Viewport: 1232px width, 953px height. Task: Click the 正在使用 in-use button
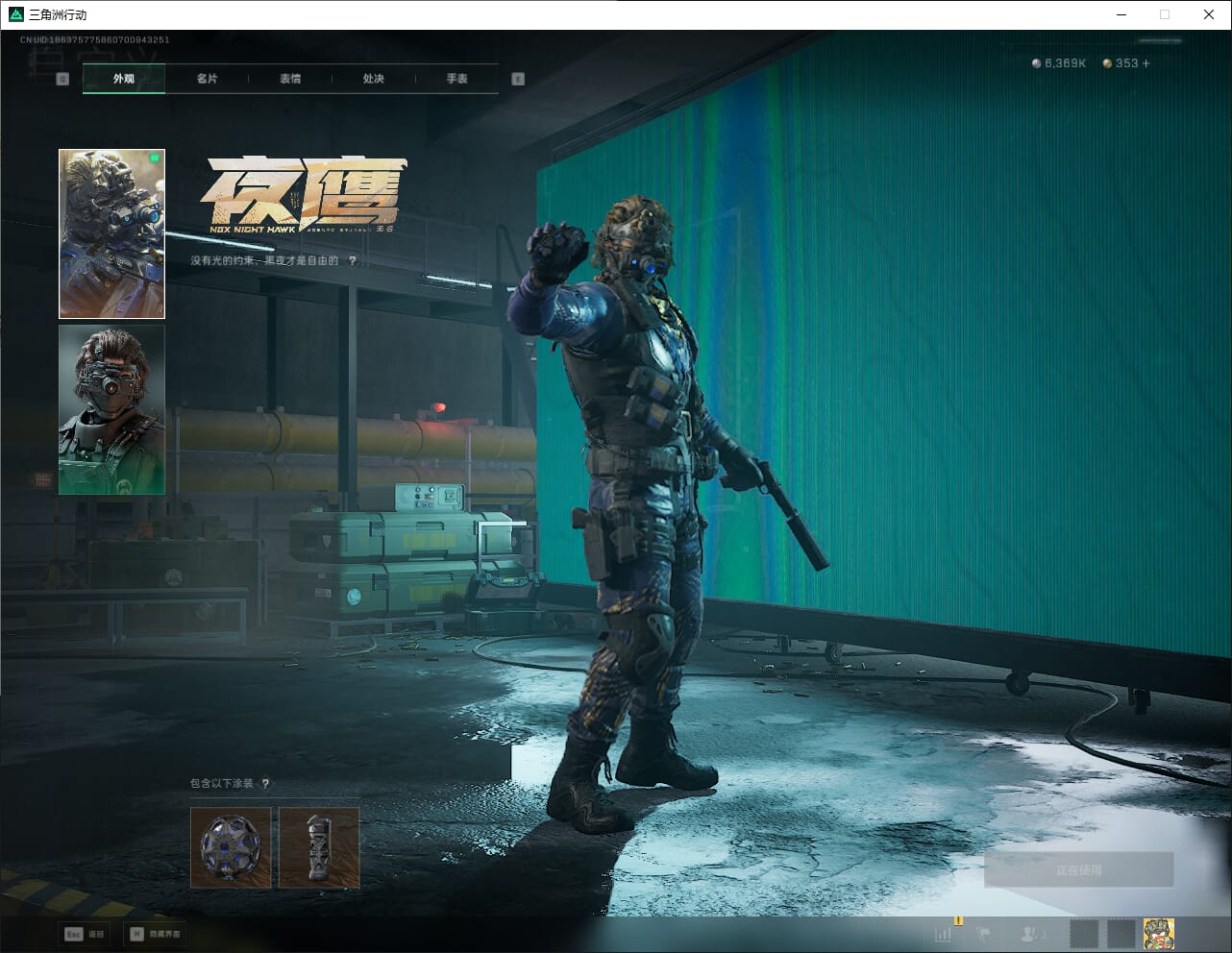pos(1078,870)
